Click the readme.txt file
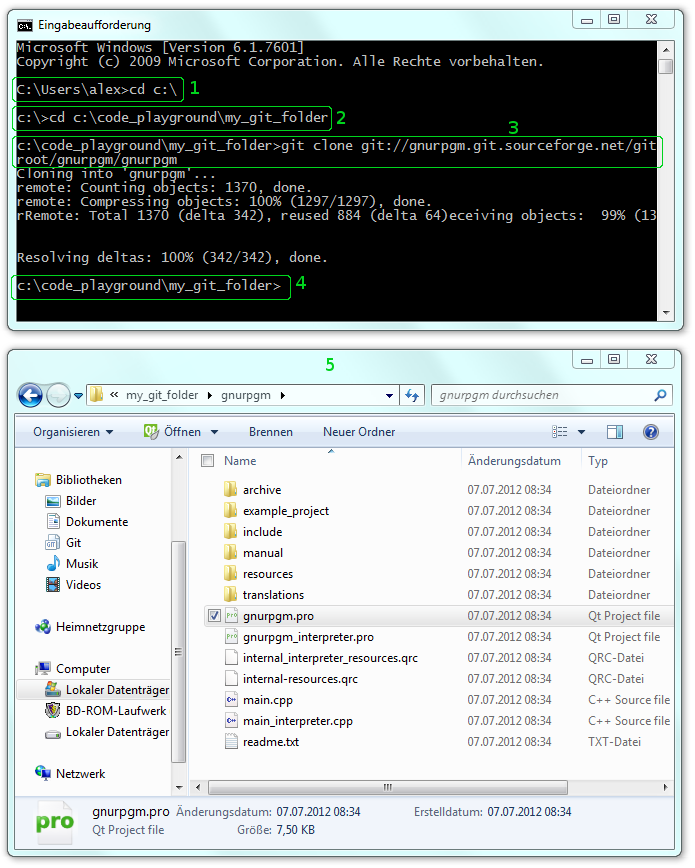Viewport: 695px width, 868px height. [270, 742]
